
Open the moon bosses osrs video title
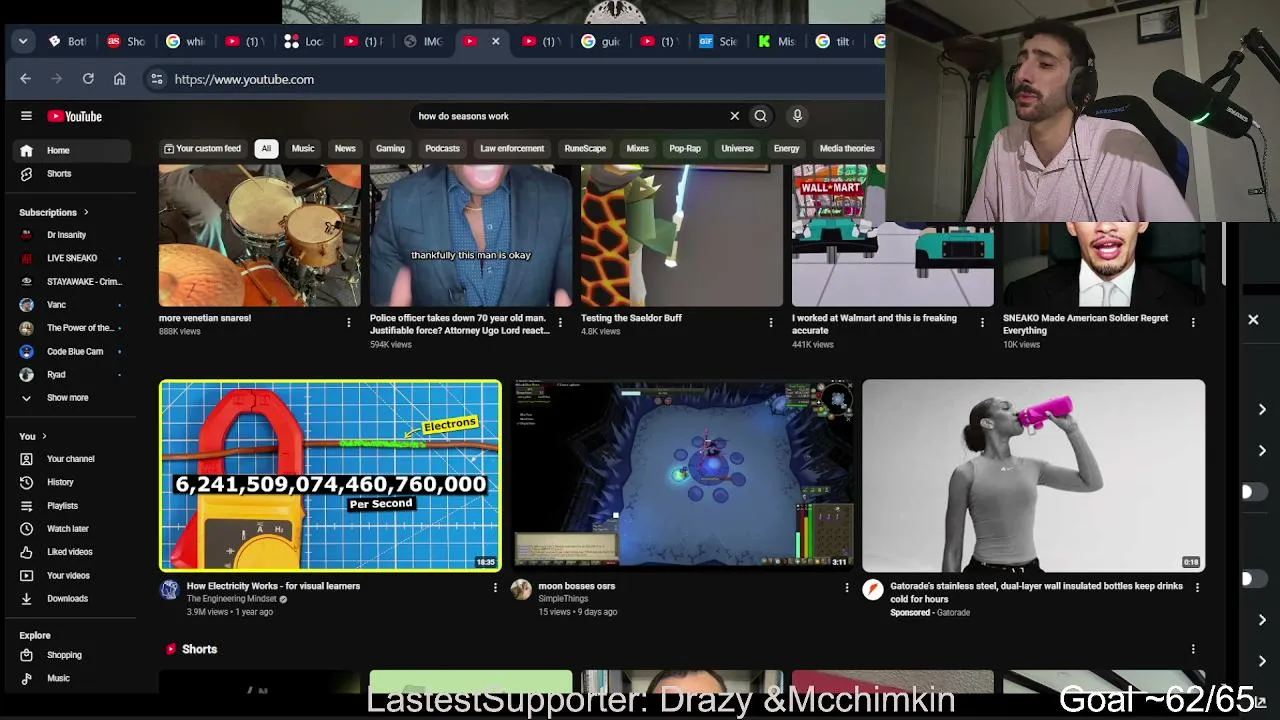(577, 586)
